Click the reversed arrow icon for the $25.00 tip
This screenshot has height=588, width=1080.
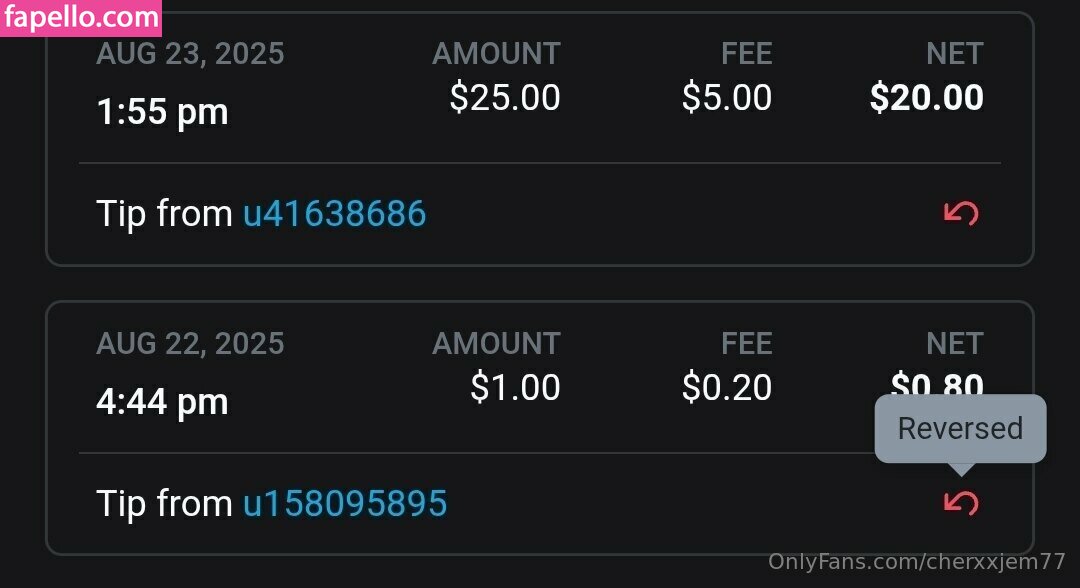coord(961,213)
